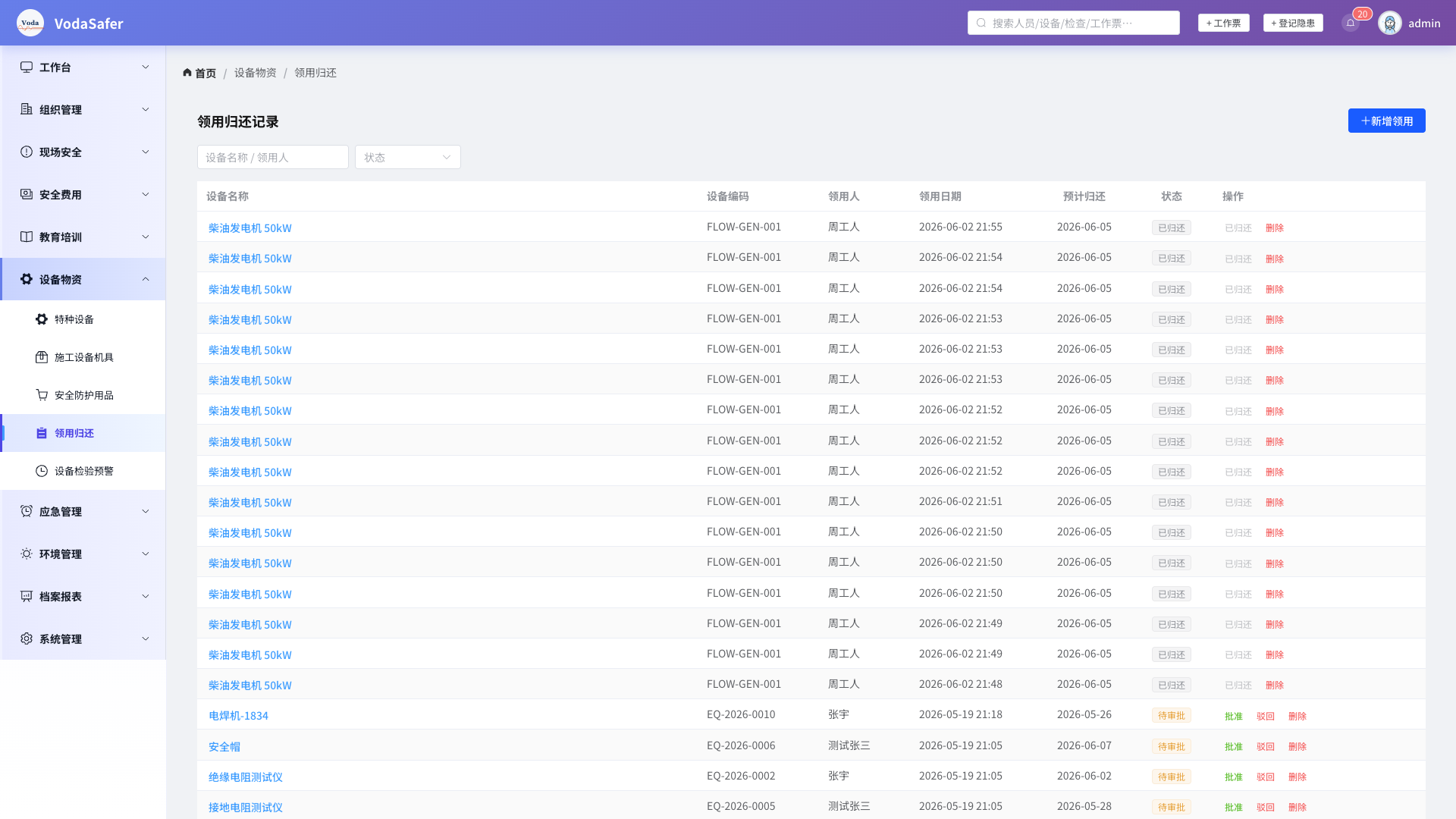This screenshot has width=1456, height=819.
Task: Open the 施工设备机具 submenu item
Action: [83, 357]
